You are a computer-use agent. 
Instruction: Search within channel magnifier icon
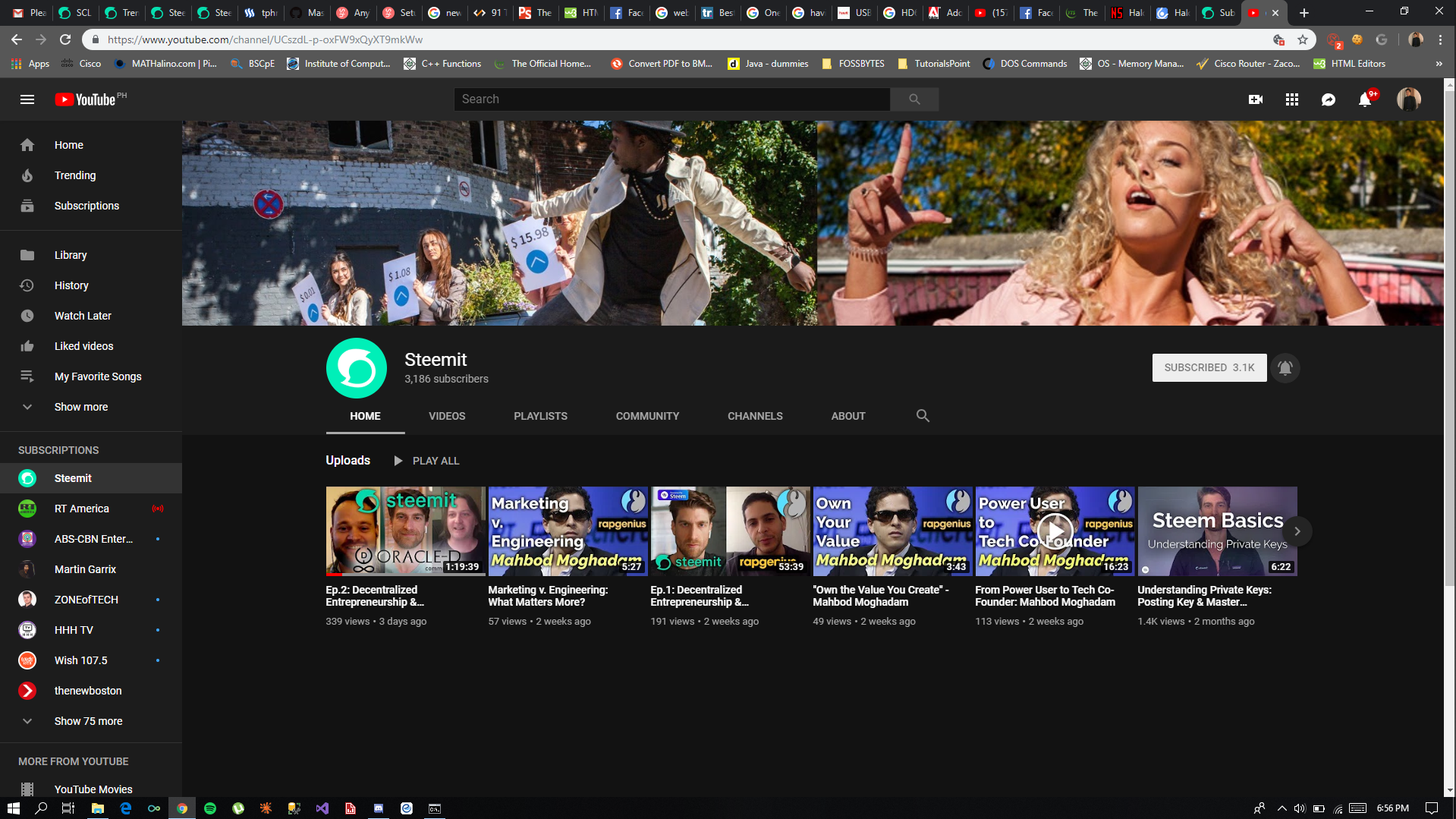tap(923, 416)
